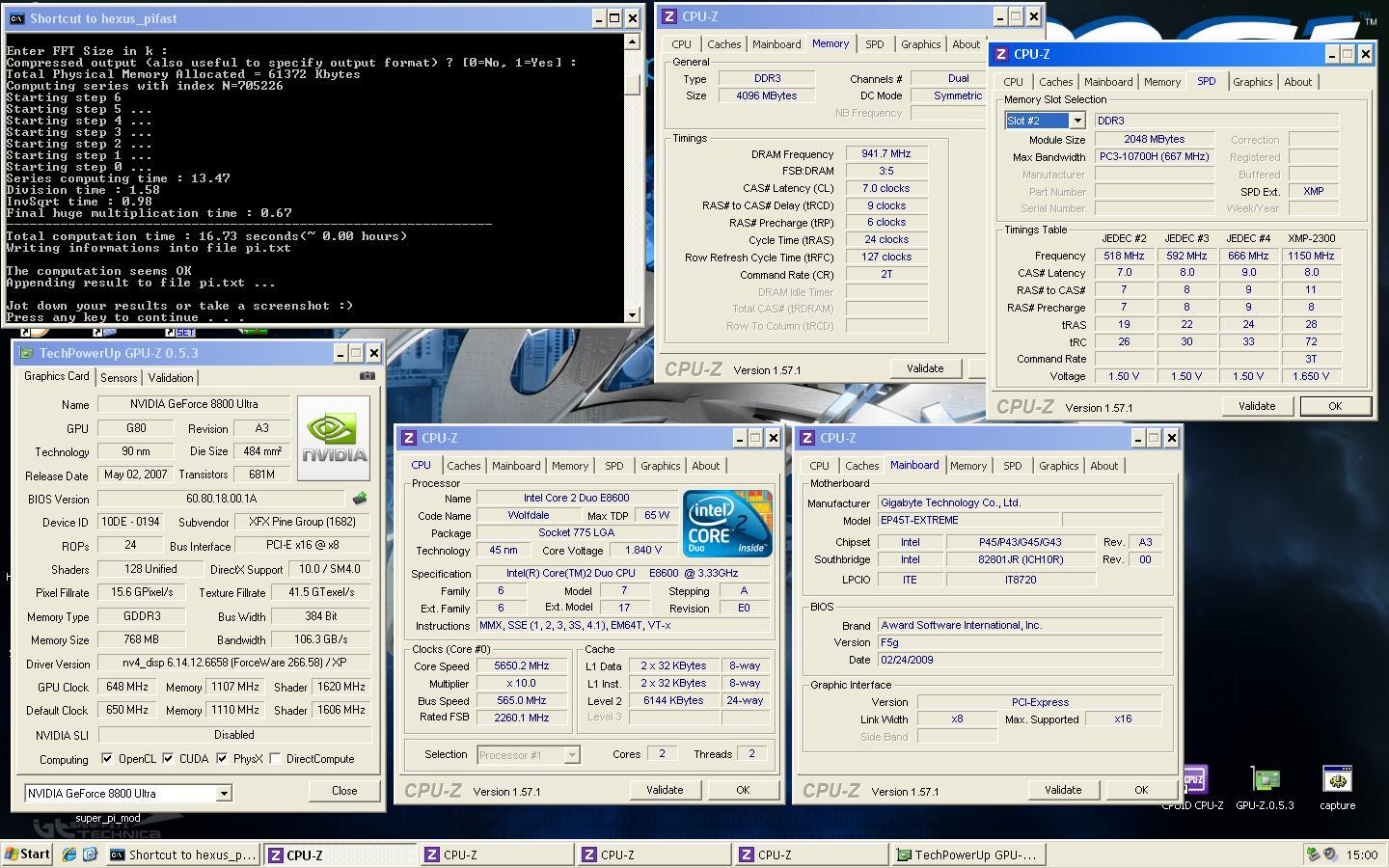Click the CPU-Z Z icon in SPD window title

coord(1001,54)
